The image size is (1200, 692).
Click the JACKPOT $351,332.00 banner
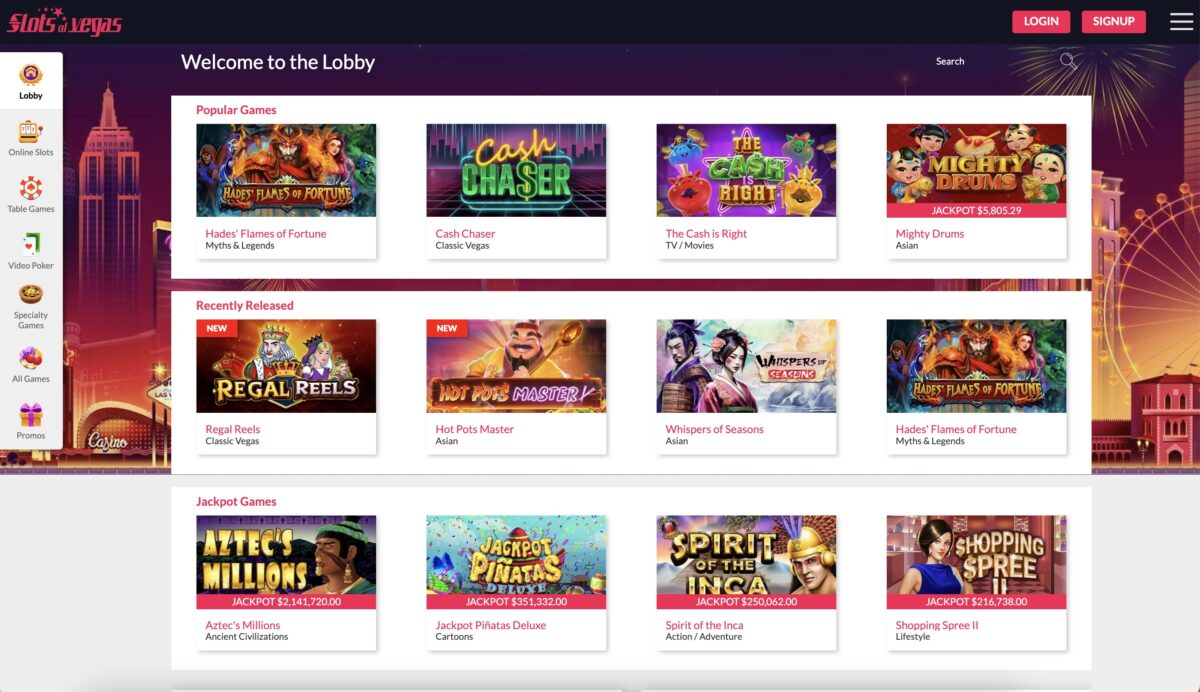pos(516,602)
